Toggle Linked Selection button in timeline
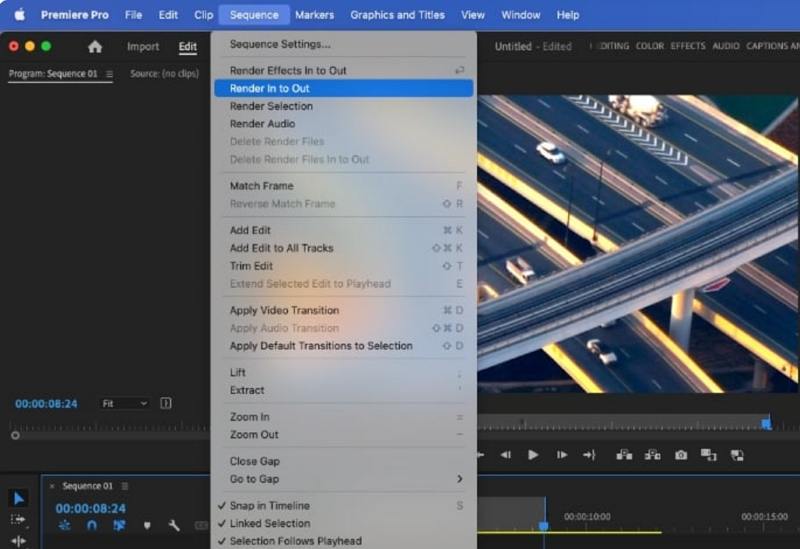Image resolution: width=800 pixels, height=549 pixels. [x=119, y=525]
